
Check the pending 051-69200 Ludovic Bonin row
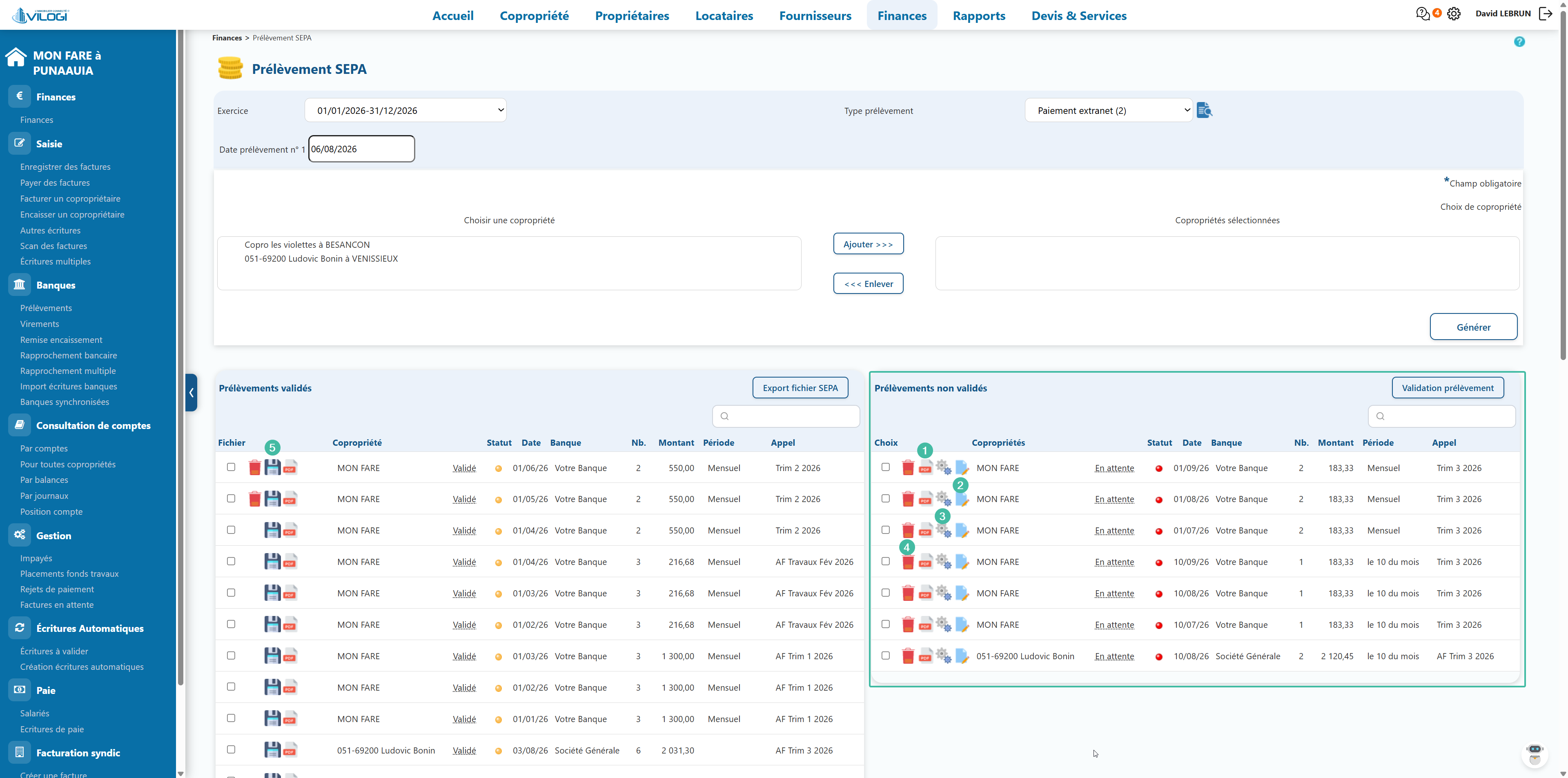(886, 655)
